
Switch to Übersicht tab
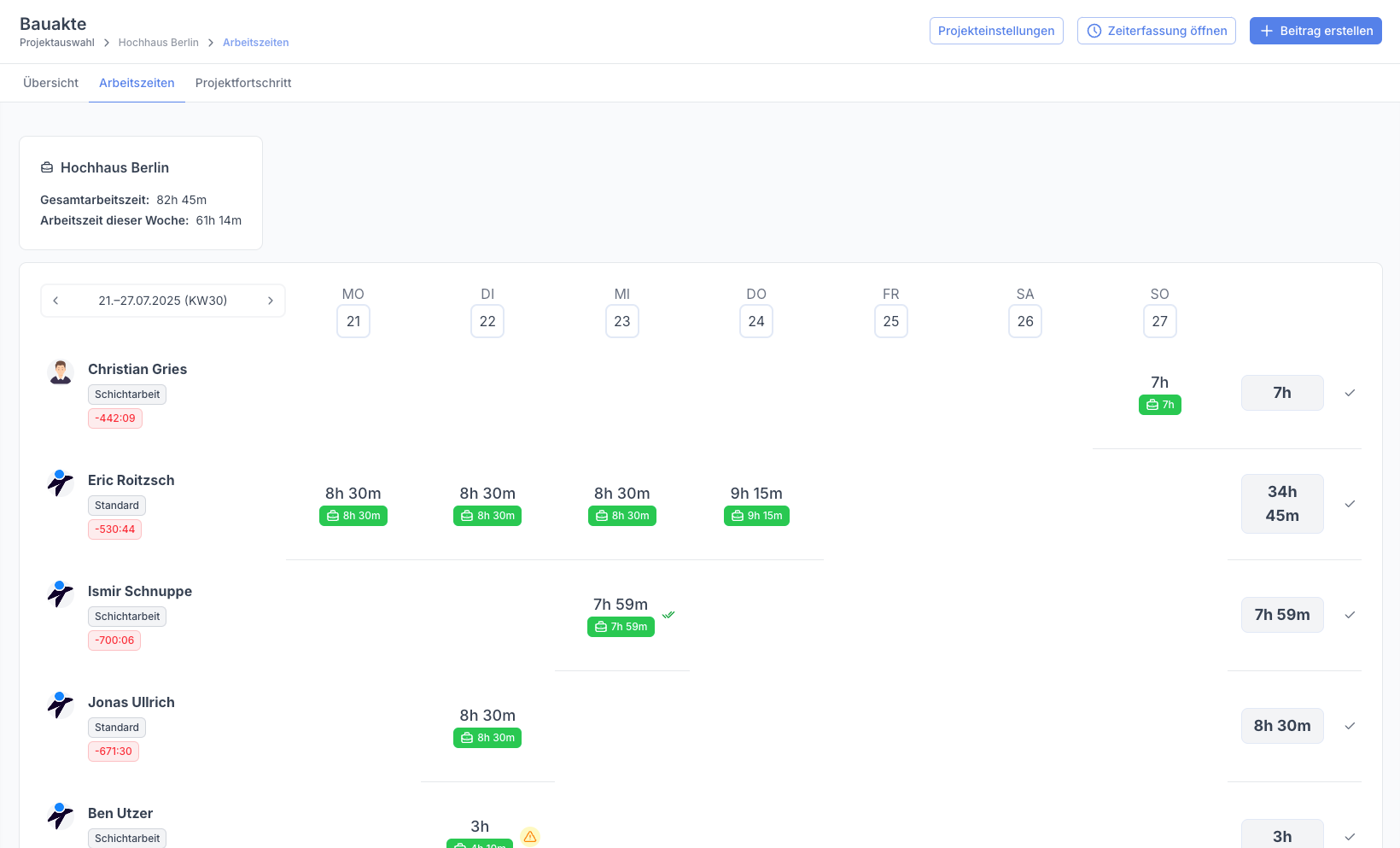click(50, 83)
